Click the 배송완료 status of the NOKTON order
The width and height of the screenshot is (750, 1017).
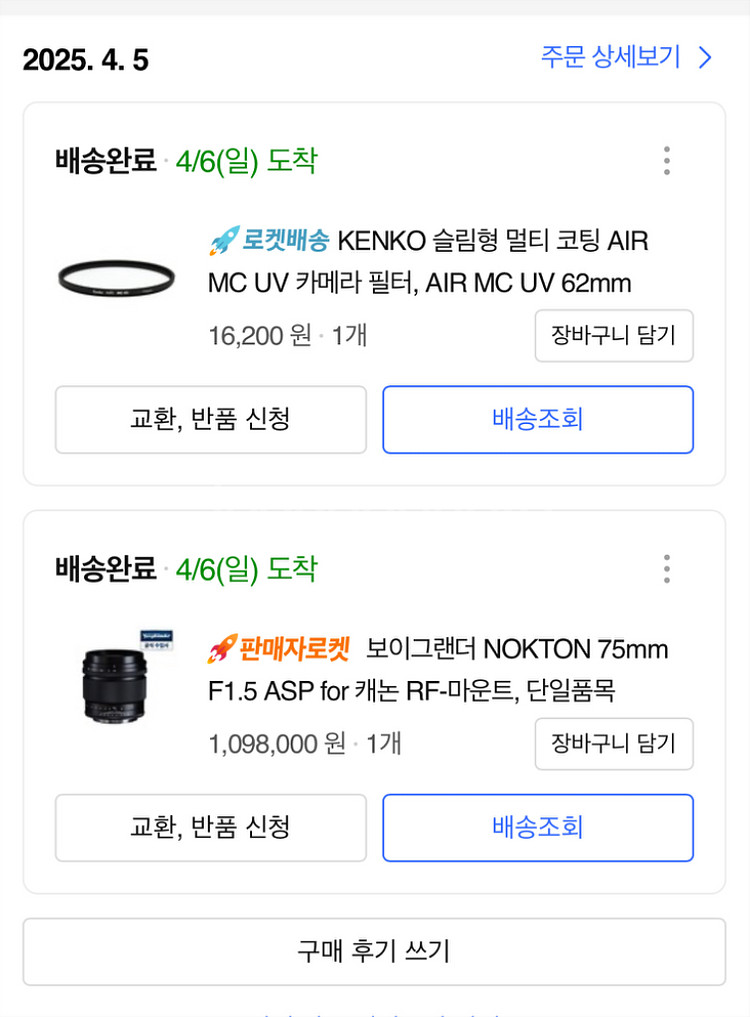pyautogui.click(x=106, y=569)
